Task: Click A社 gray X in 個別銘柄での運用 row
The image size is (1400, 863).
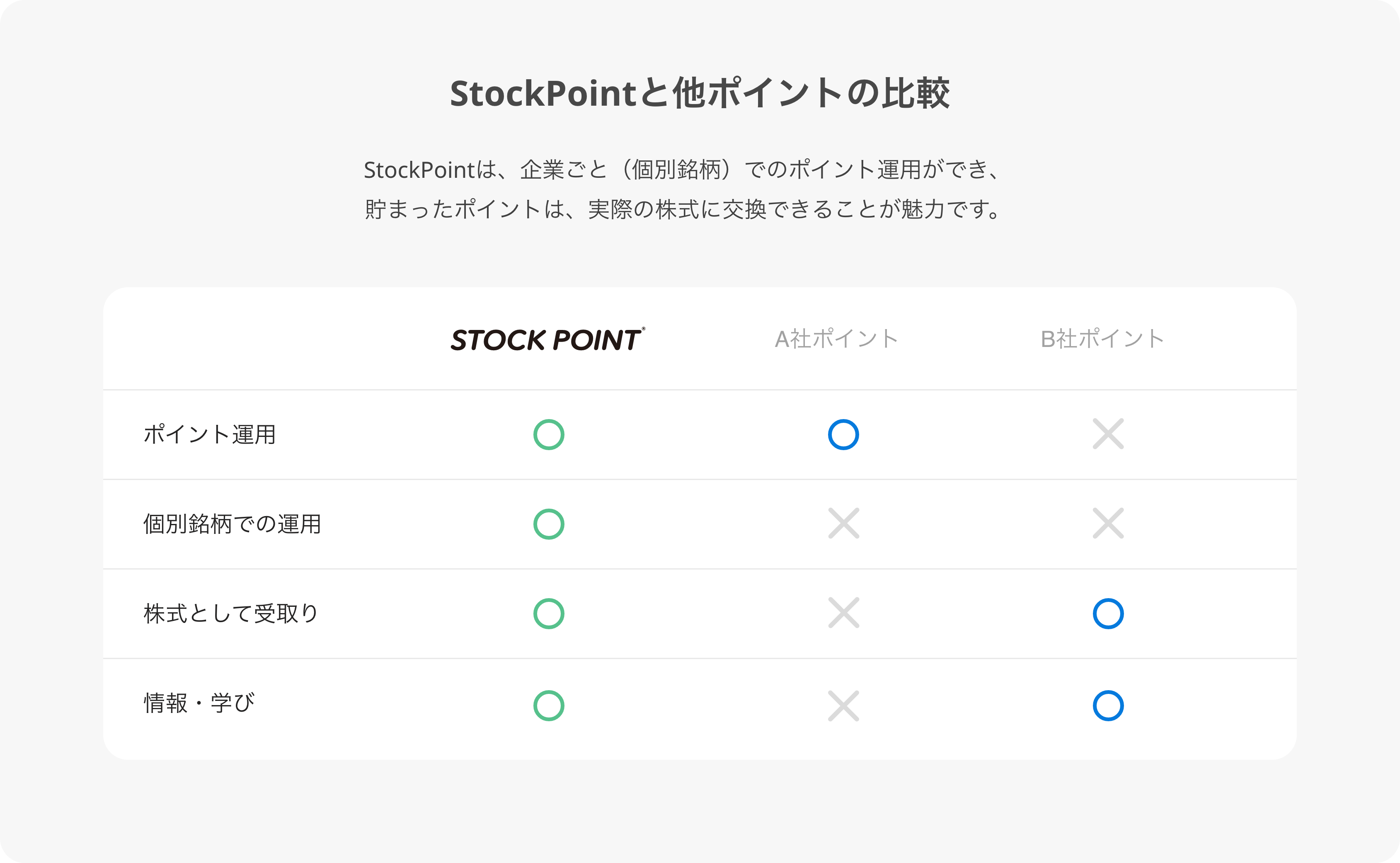Action: click(843, 524)
